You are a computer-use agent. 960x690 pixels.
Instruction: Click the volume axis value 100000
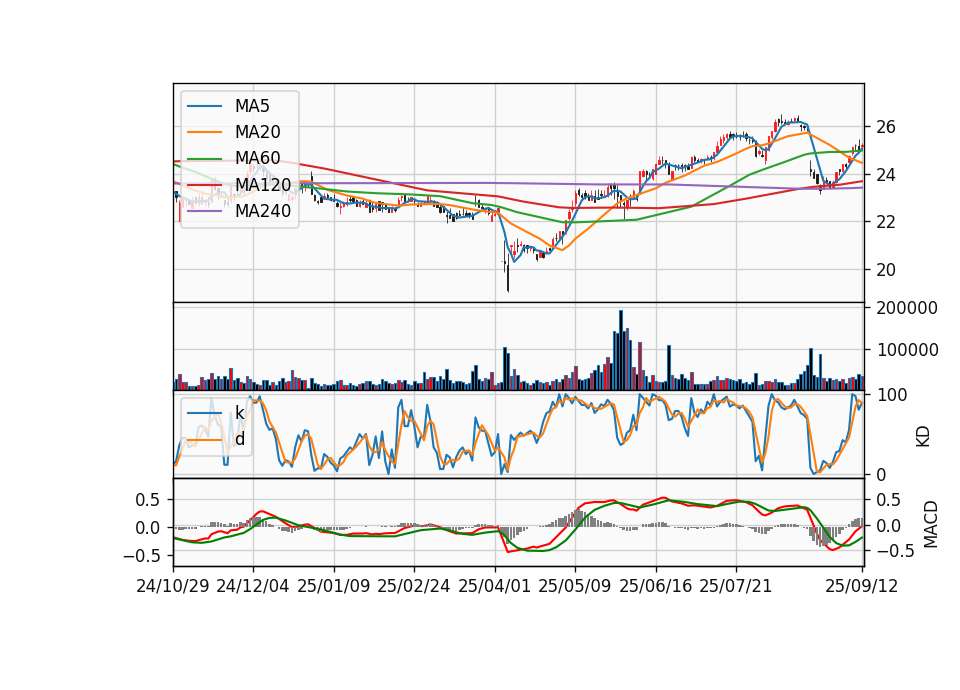[x=907, y=350]
